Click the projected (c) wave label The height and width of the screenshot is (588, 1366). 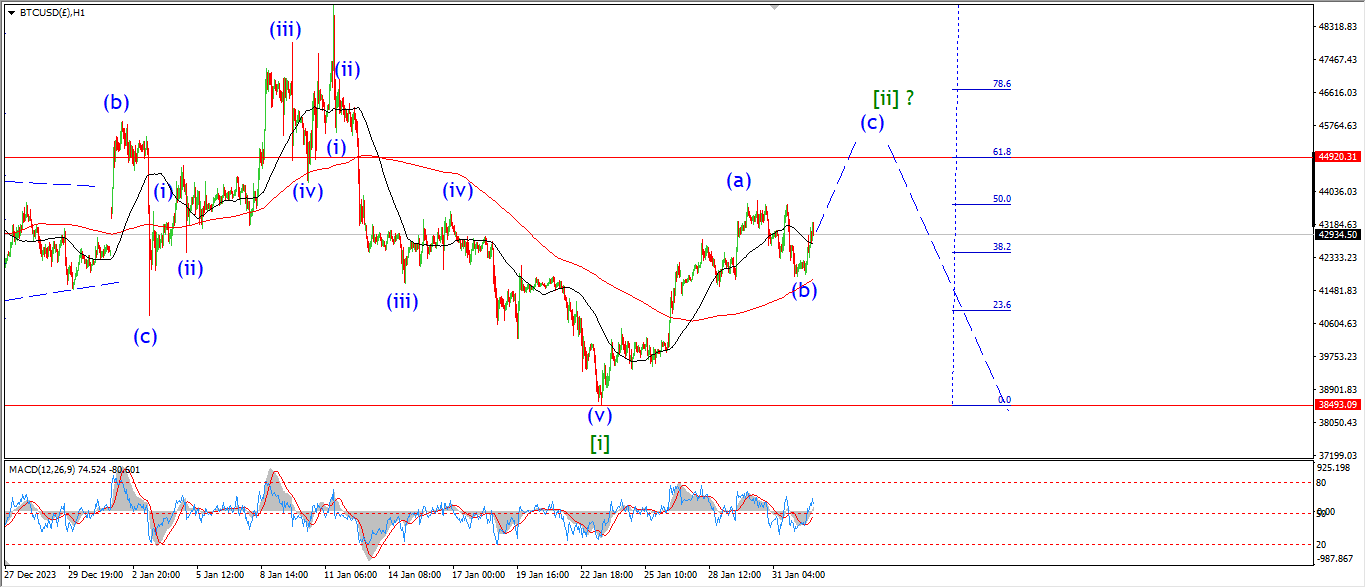pos(872,123)
